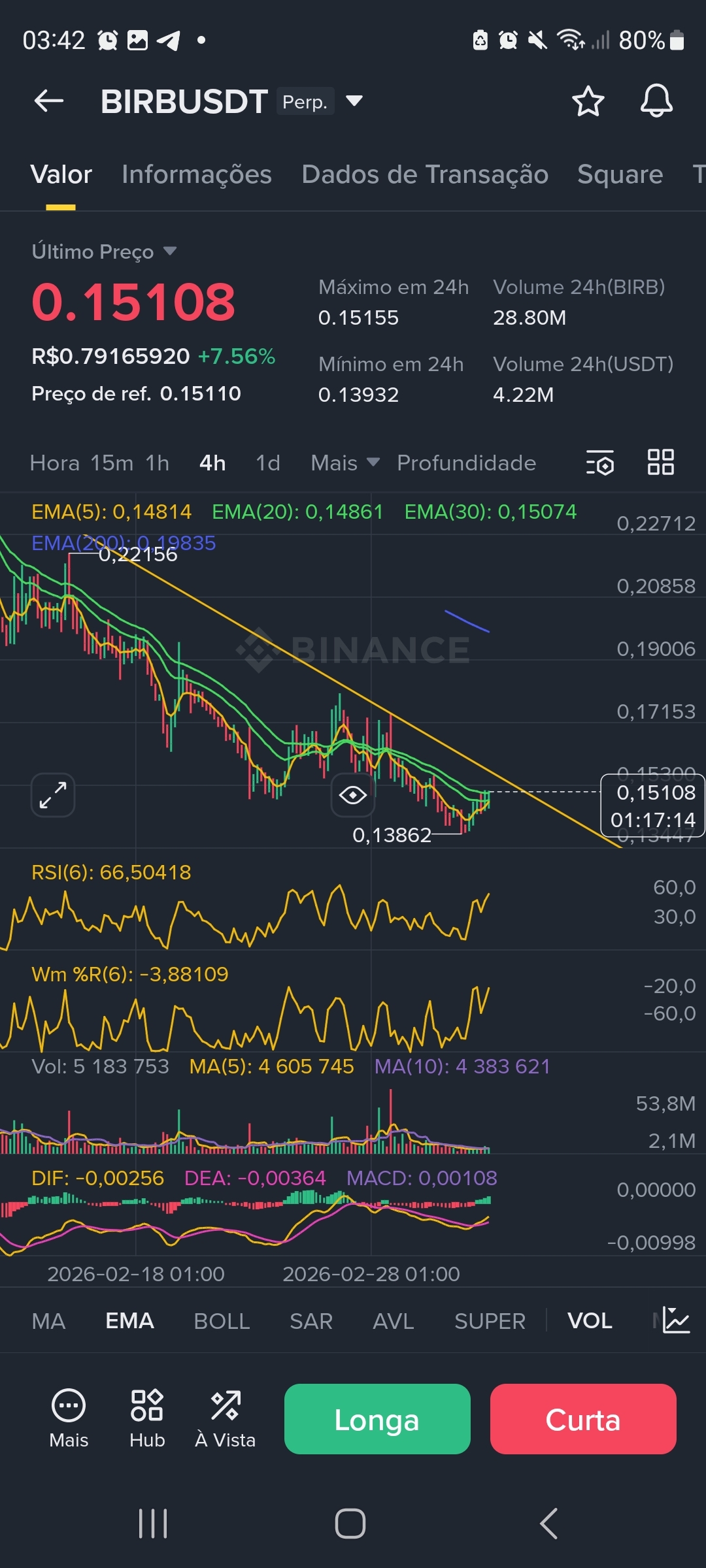Select the Hora timeframe
This screenshot has height=1568, width=706.
55,463
